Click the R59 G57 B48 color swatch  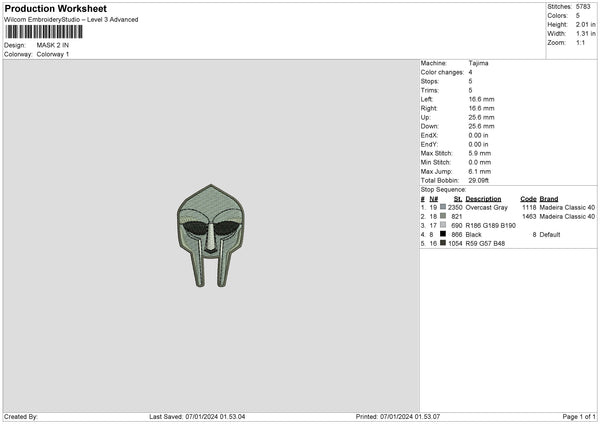tap(443, 243)
